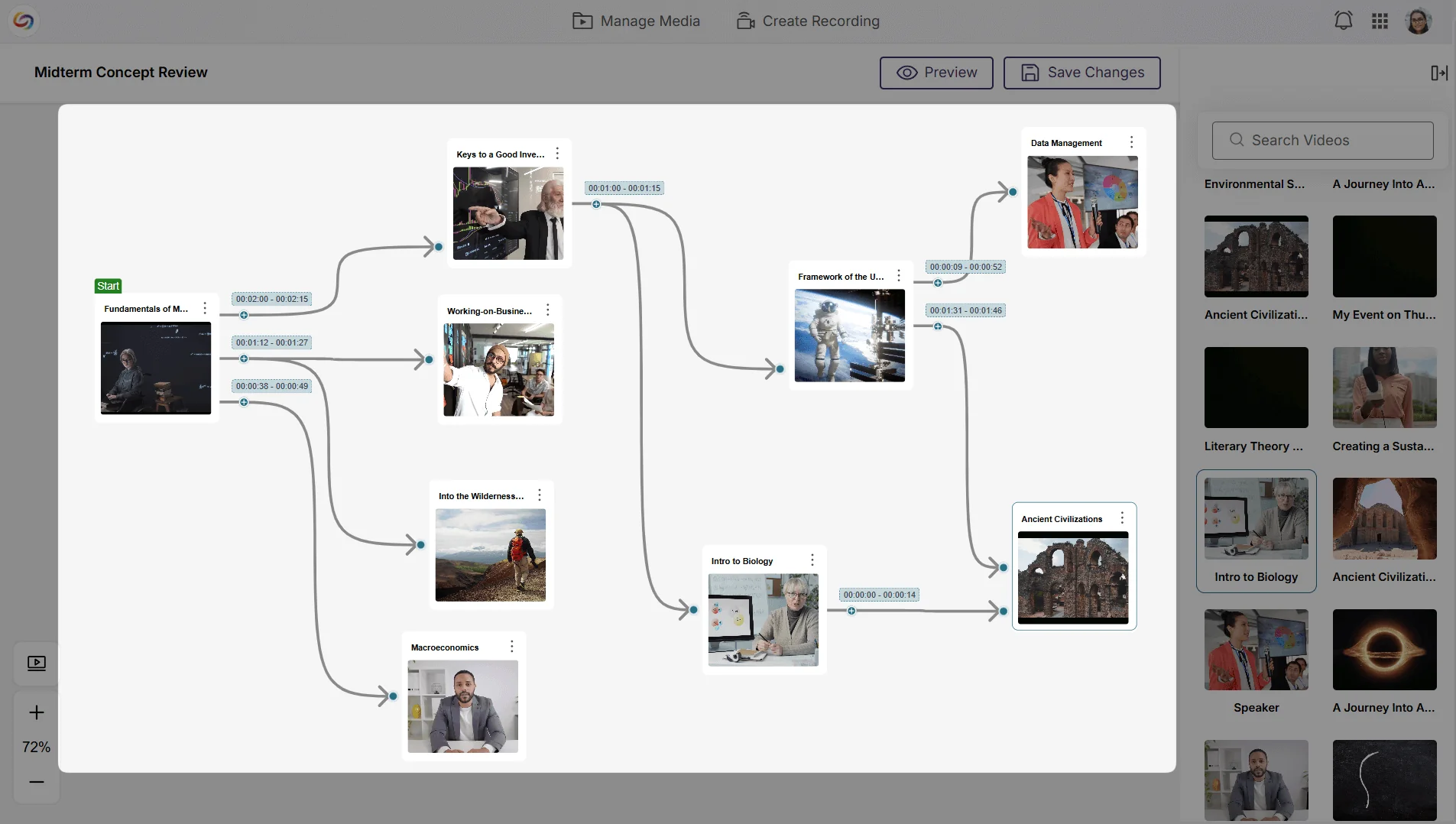Click the notifications bell icon
This screenshot has width=1456, height=824.
click(x=1343, y=21)
